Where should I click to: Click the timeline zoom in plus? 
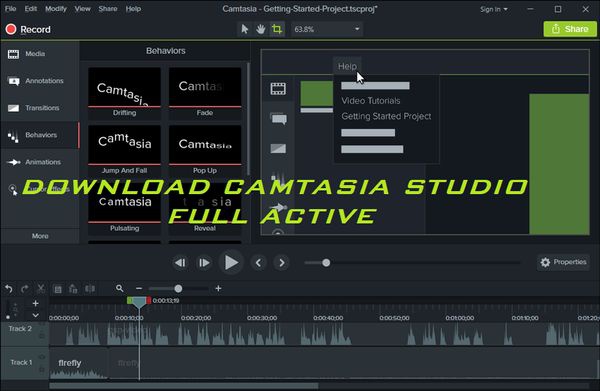pos(218,288)
